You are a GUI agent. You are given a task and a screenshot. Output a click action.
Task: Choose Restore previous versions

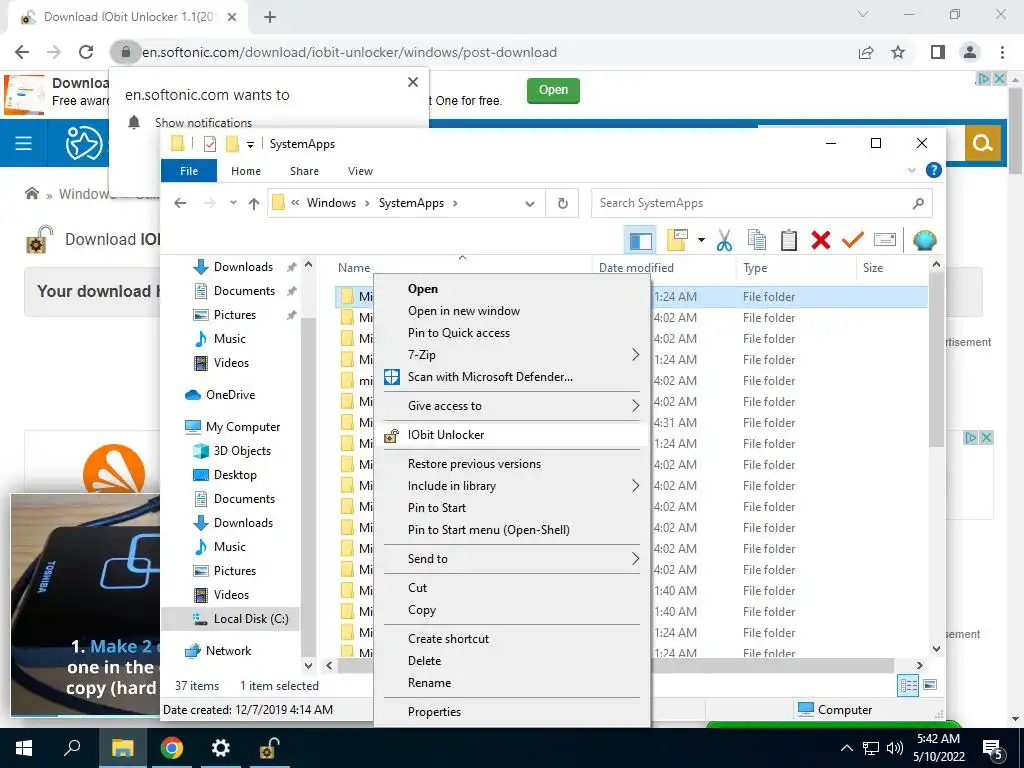[513, 464]
